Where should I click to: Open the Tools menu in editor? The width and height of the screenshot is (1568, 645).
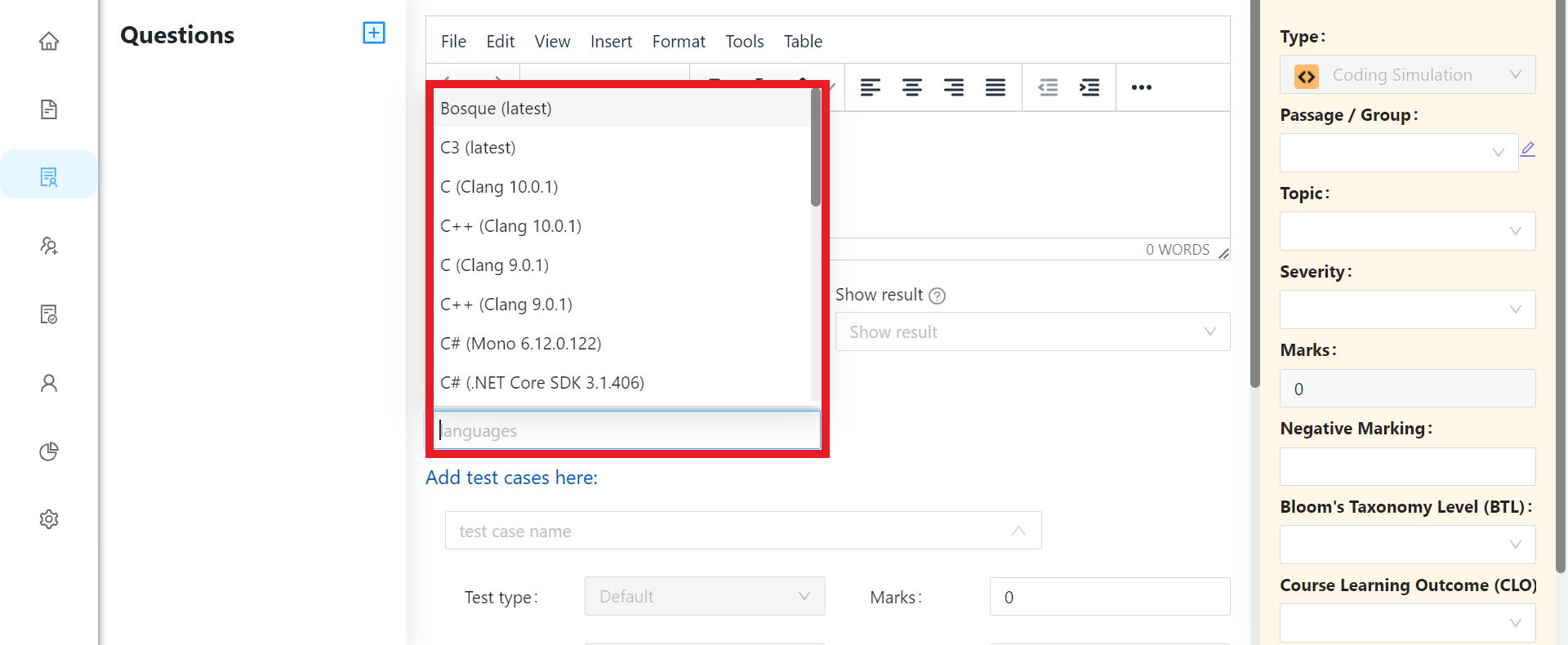point(745,42)
